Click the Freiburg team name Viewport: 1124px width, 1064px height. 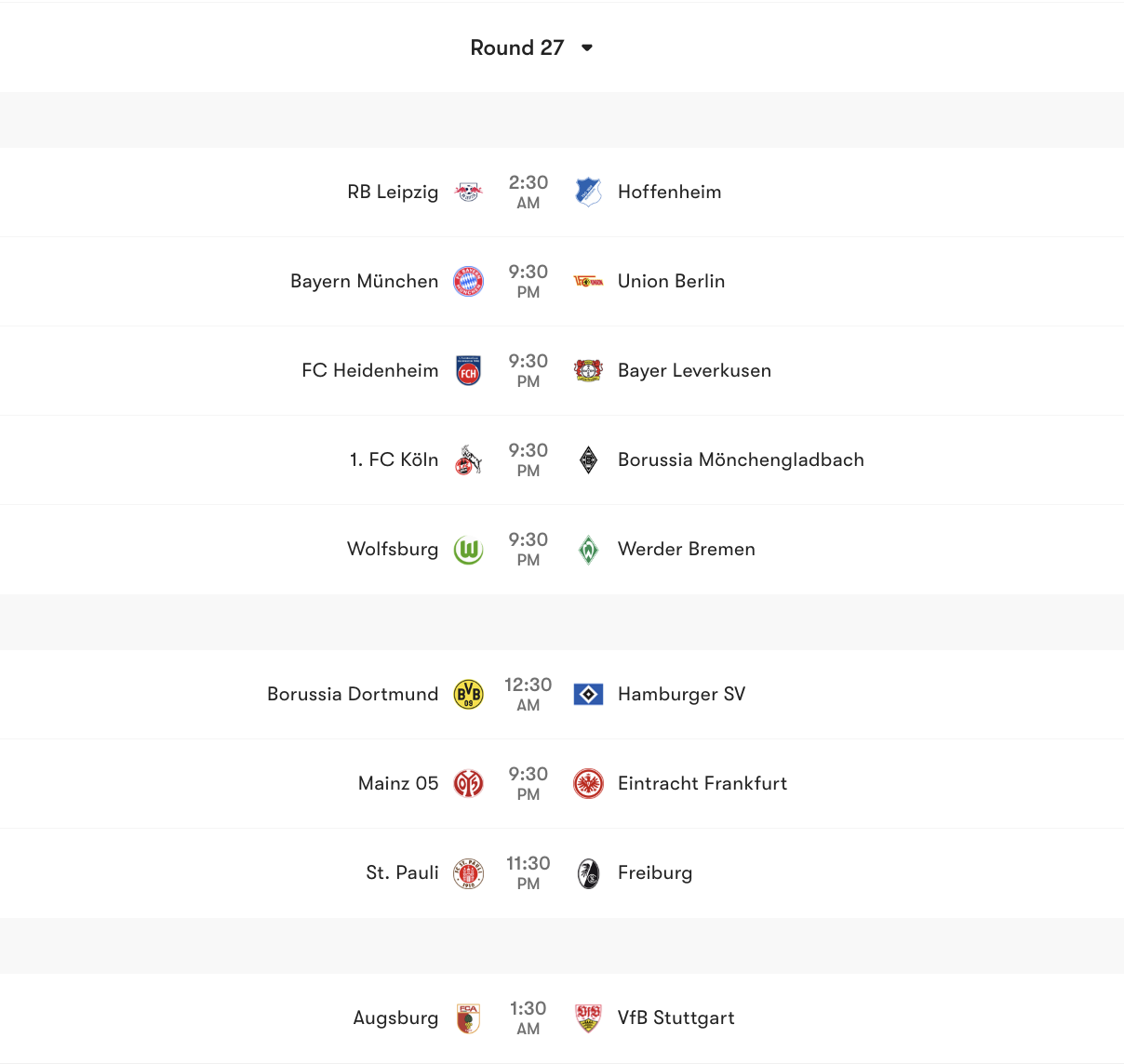(655, 872)
